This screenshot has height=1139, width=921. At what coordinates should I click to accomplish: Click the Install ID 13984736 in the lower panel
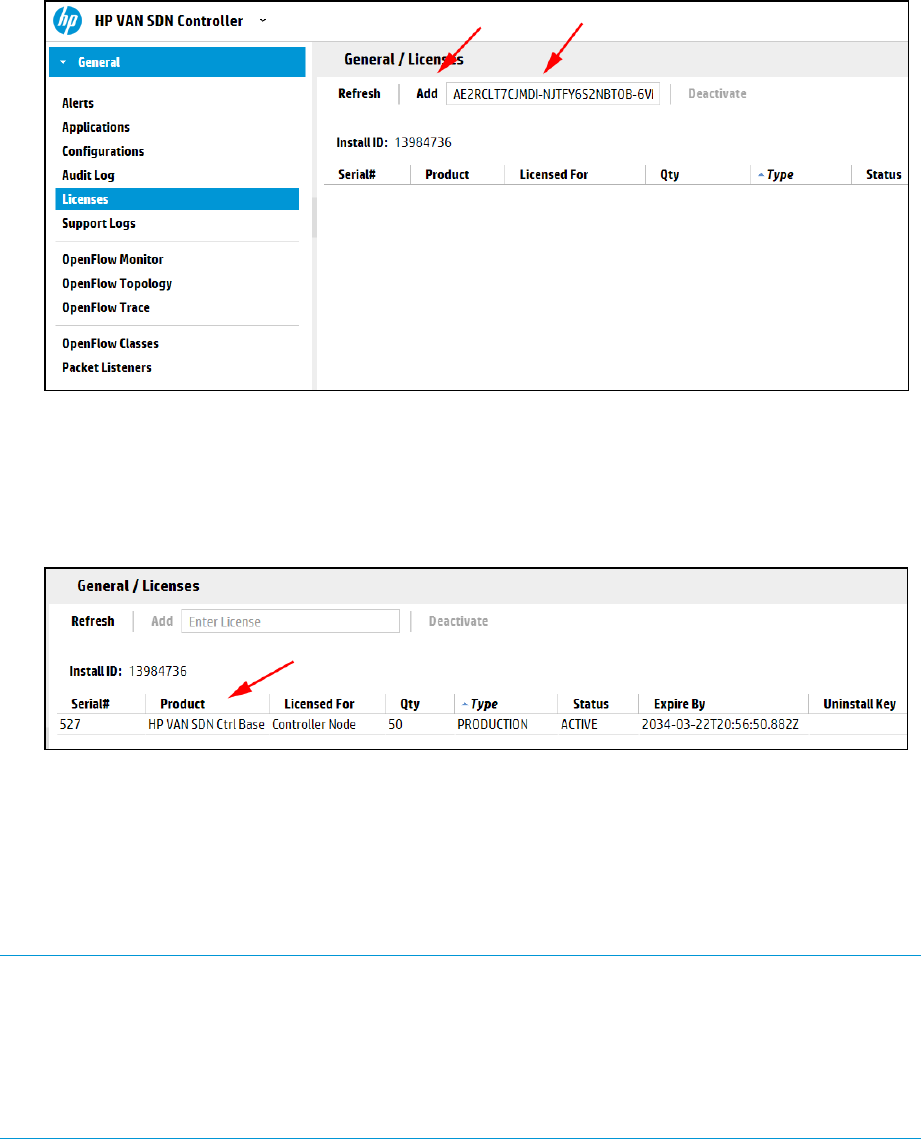click(158, 671)
